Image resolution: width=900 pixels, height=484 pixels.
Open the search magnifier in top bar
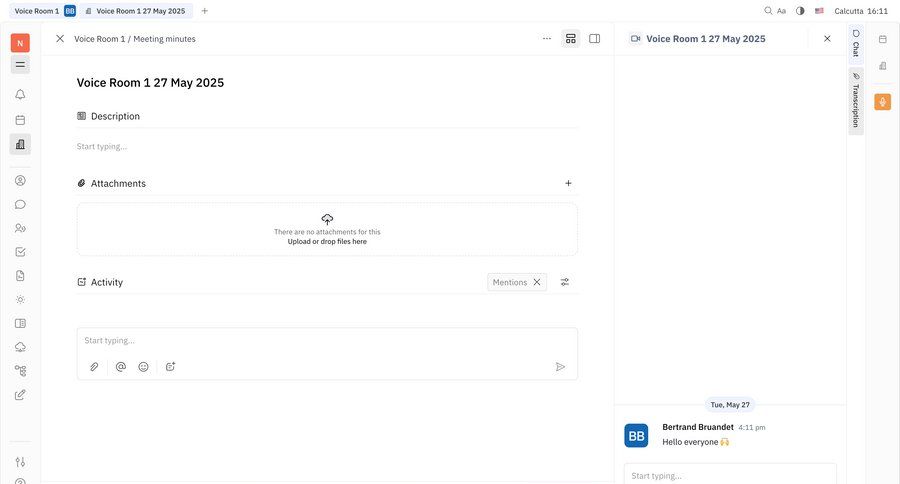(768, 11)
